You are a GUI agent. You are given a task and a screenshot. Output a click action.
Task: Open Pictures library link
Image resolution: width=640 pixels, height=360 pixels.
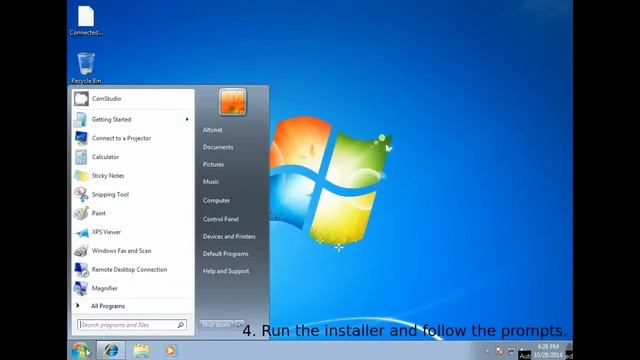(x=213, y=164)
